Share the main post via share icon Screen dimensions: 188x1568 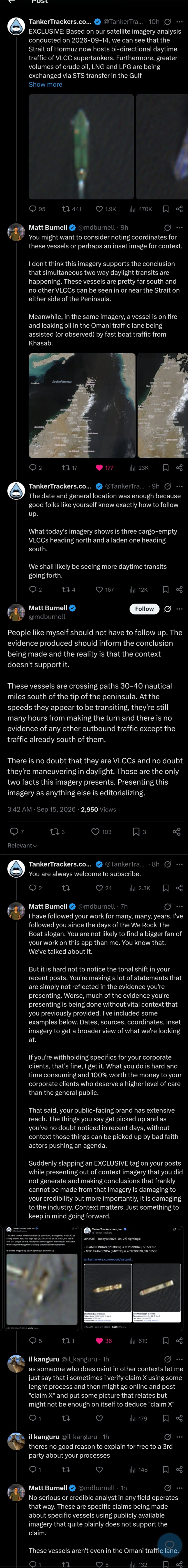[x=176, y=832]
